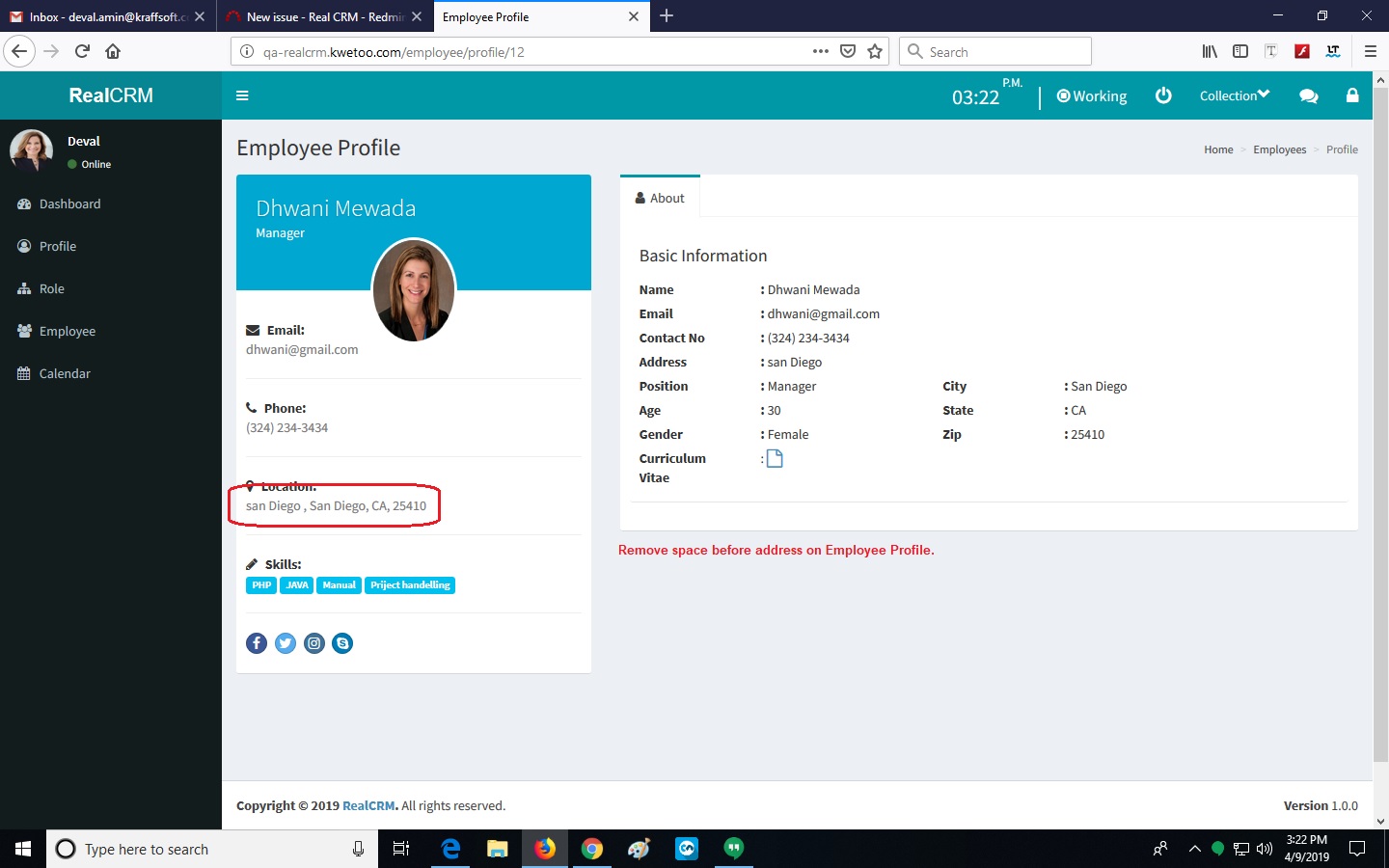Open the Curriculum Vitae document icon
1389x868 pixels.
pos(775,459)
